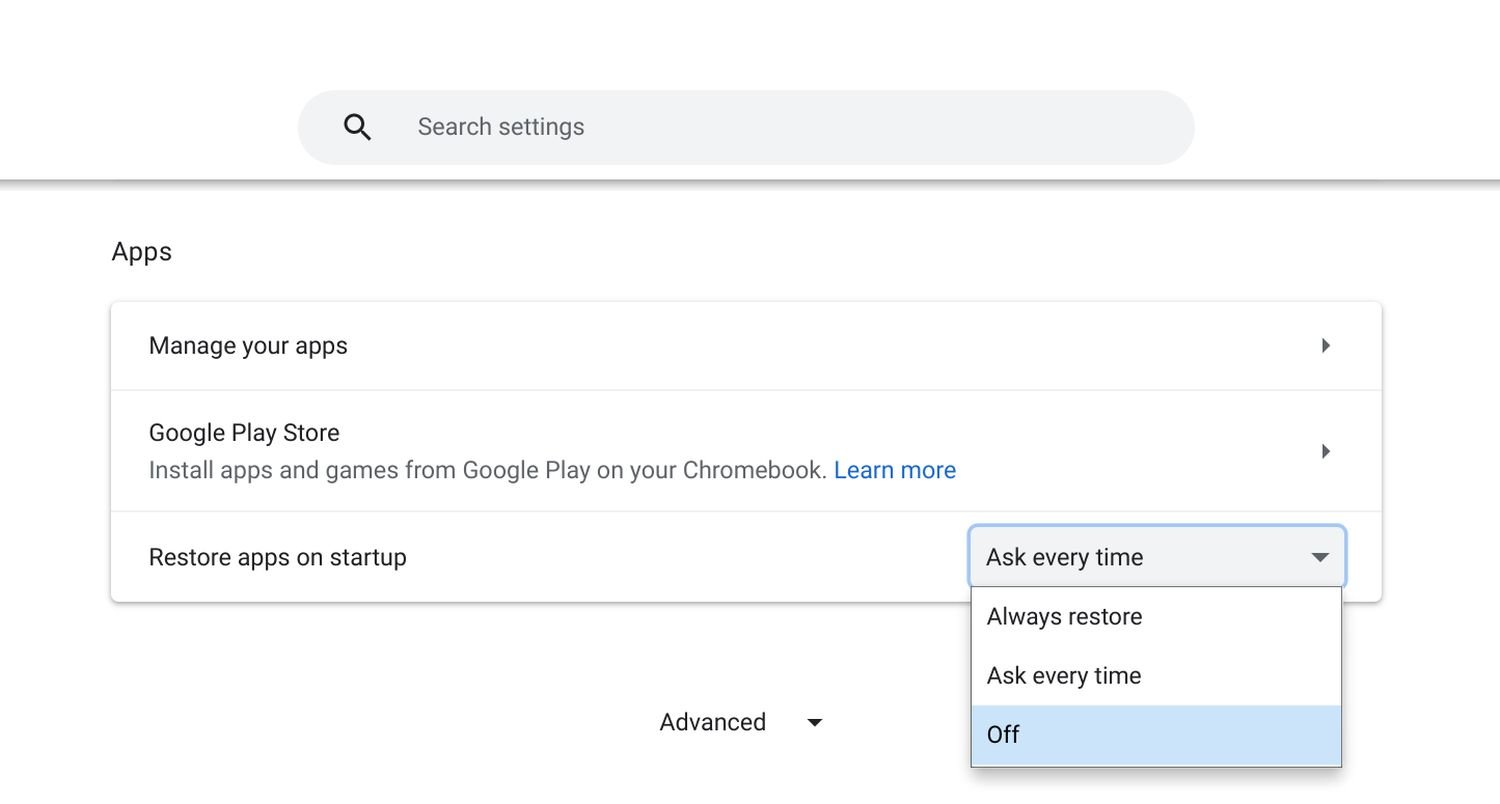Focus the Search settings field
This screenshot has height=804, width=1500.
(700, 127)
